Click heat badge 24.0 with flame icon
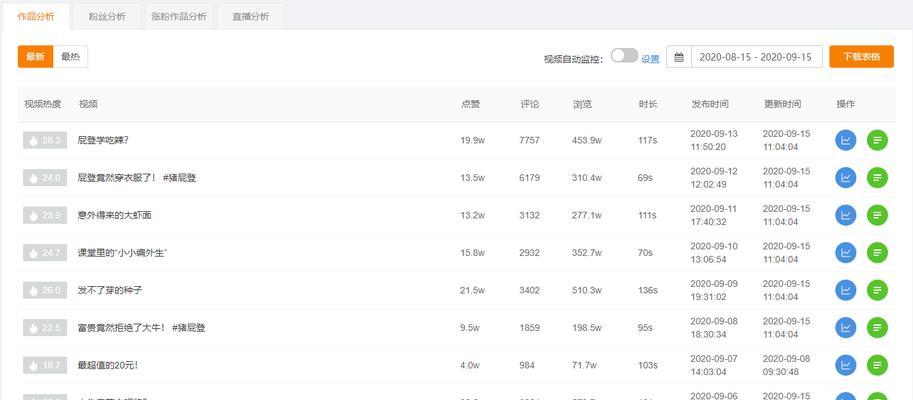 [x=45, y=178]
